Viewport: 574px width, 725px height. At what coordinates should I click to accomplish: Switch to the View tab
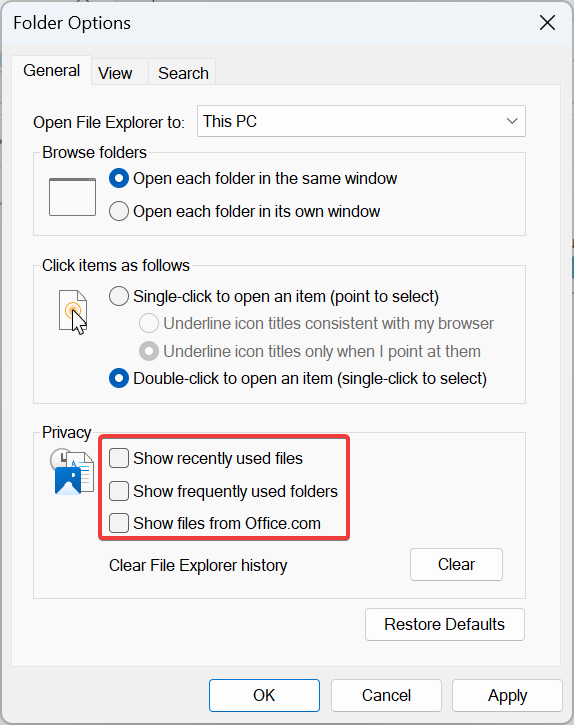pyautogui.click(x=115, y=73)
